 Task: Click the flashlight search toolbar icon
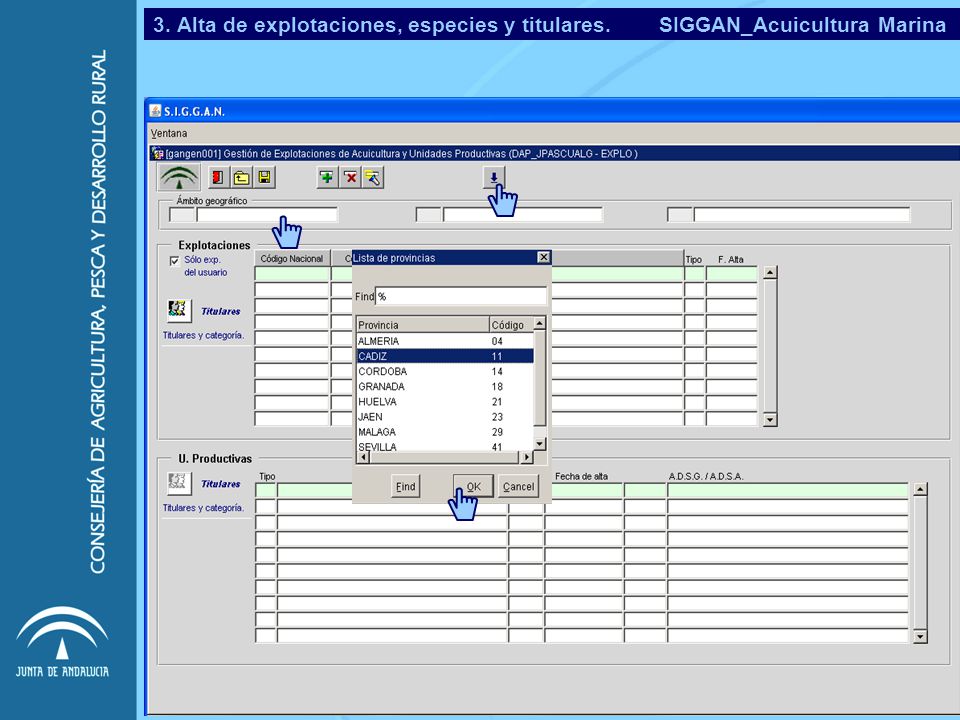pyautogui.click(x=373, y=178)
